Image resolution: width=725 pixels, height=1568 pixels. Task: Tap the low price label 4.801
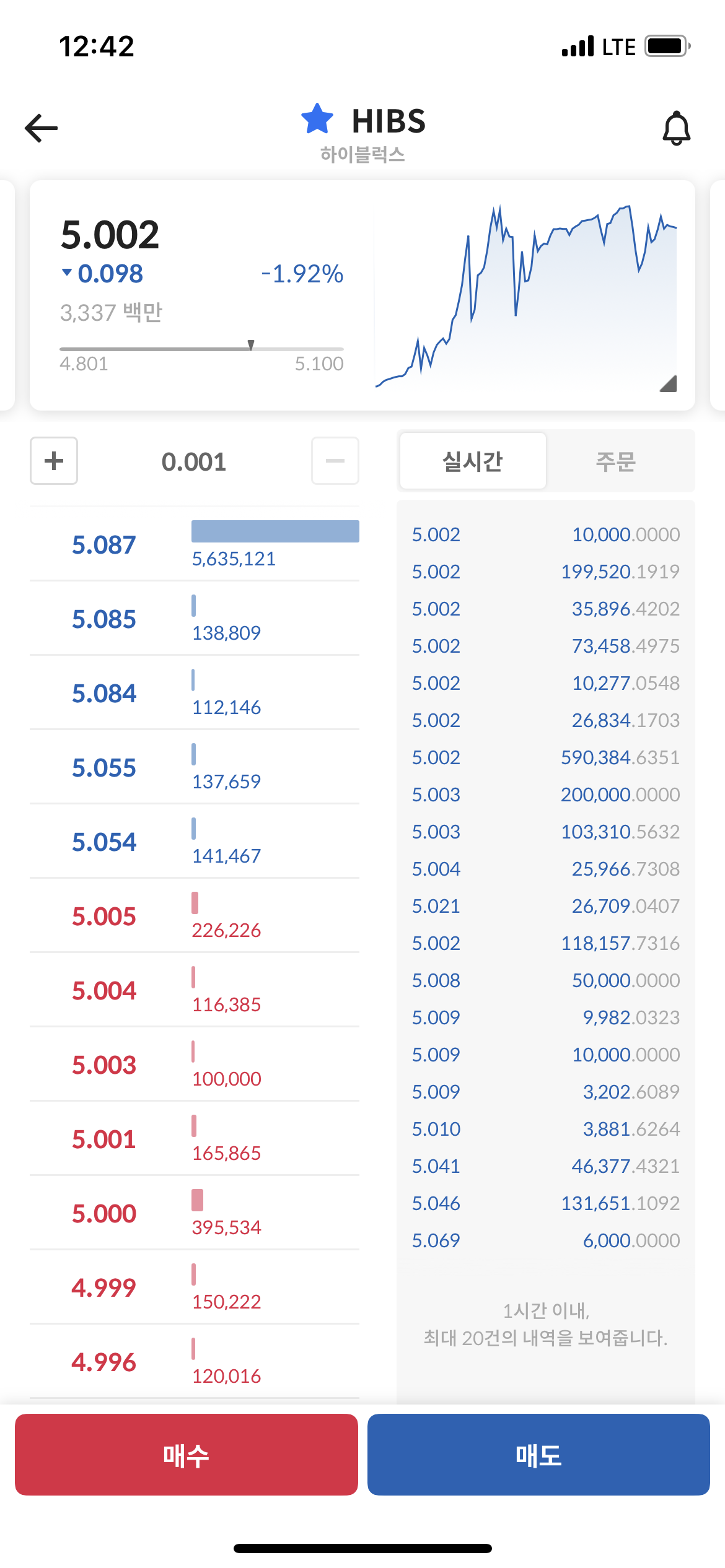84,364
